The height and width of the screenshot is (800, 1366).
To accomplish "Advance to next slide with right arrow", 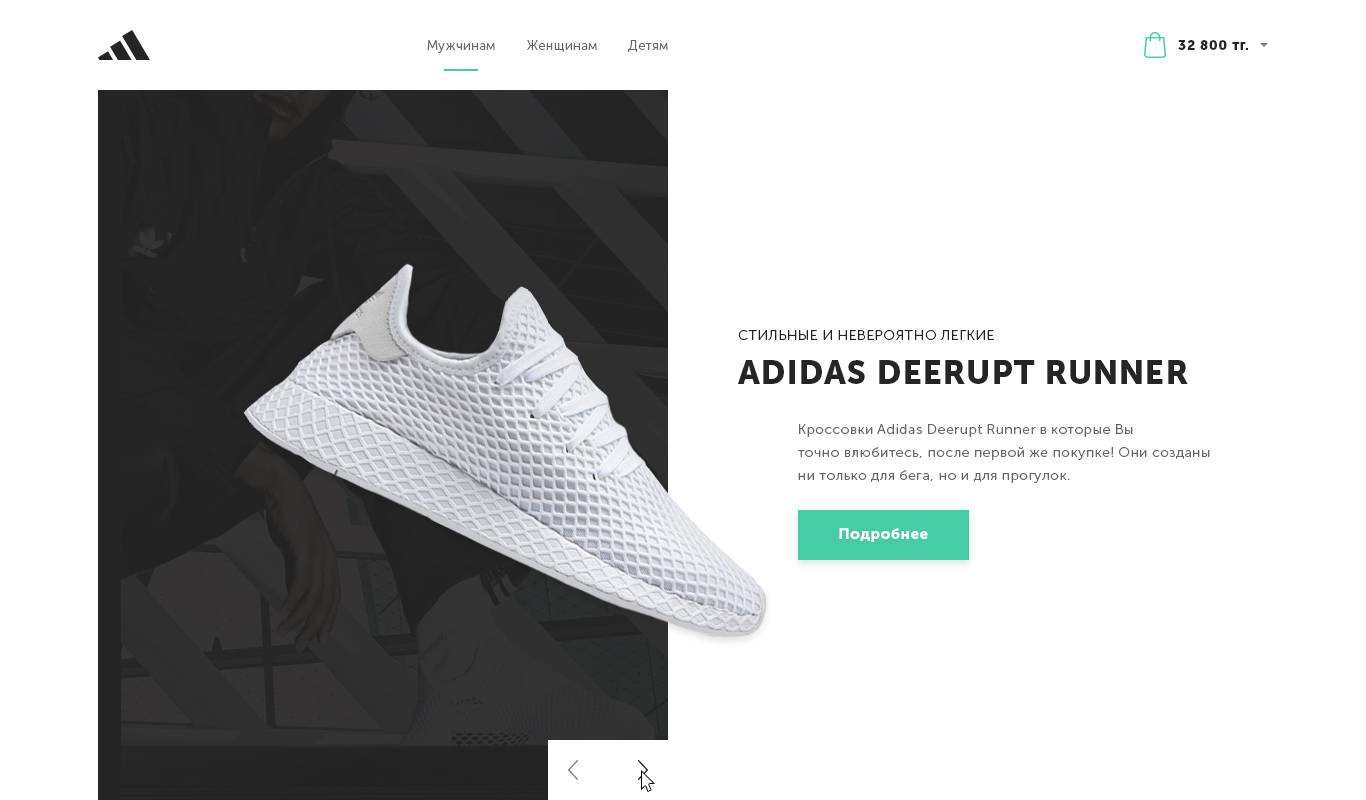I will coord(643,770).
